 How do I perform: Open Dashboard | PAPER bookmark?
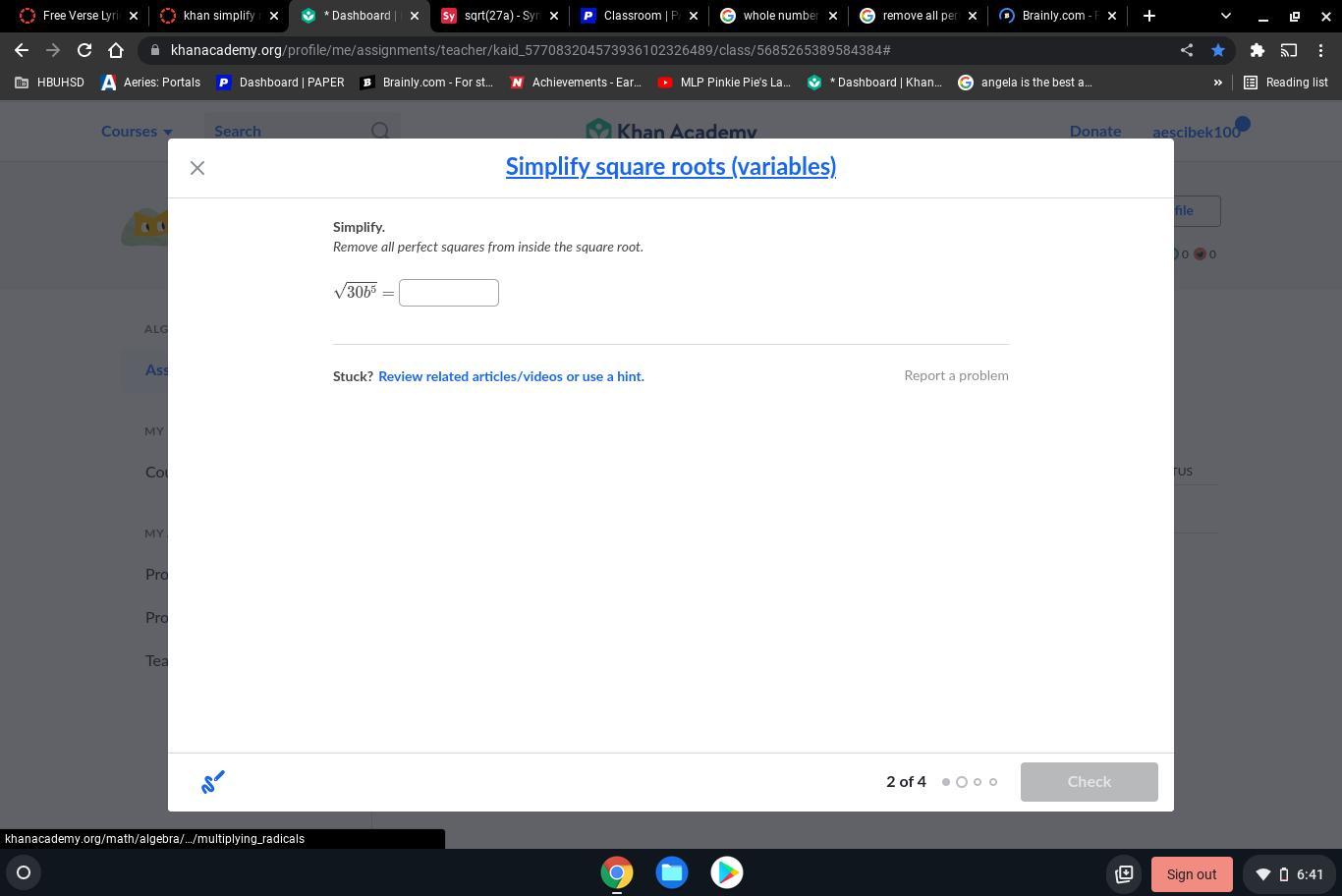tap(280, 83)
